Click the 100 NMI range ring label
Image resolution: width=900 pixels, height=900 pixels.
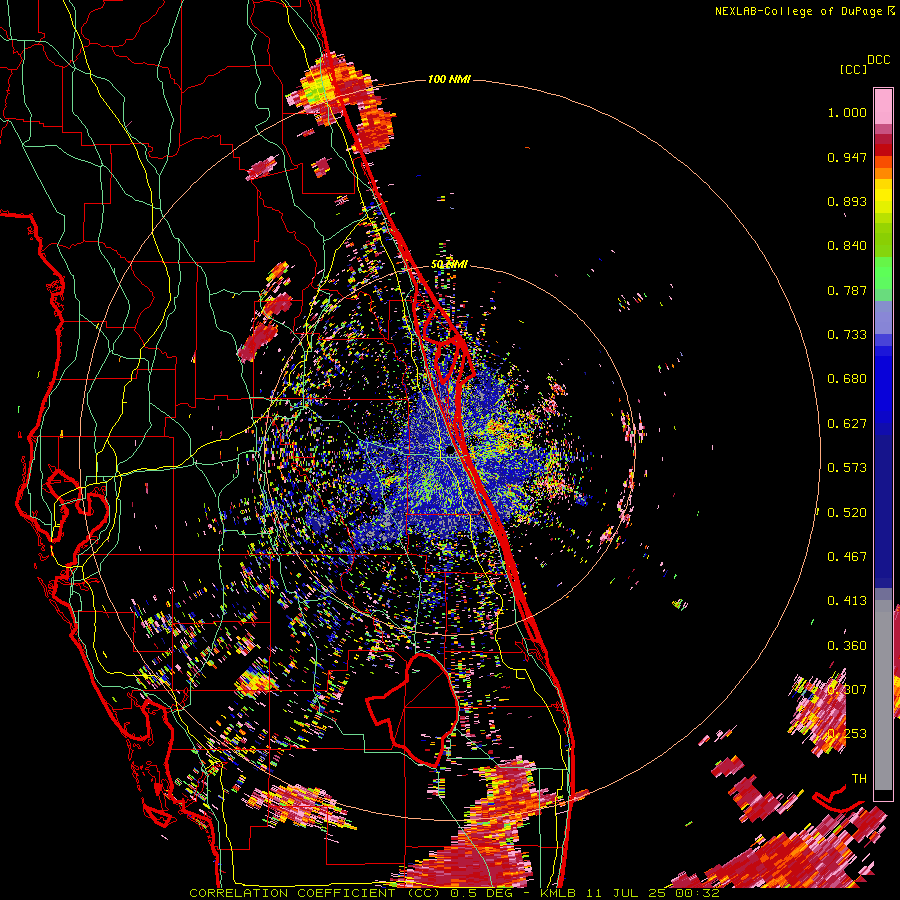pyautogui.click(x=449, y=79)
